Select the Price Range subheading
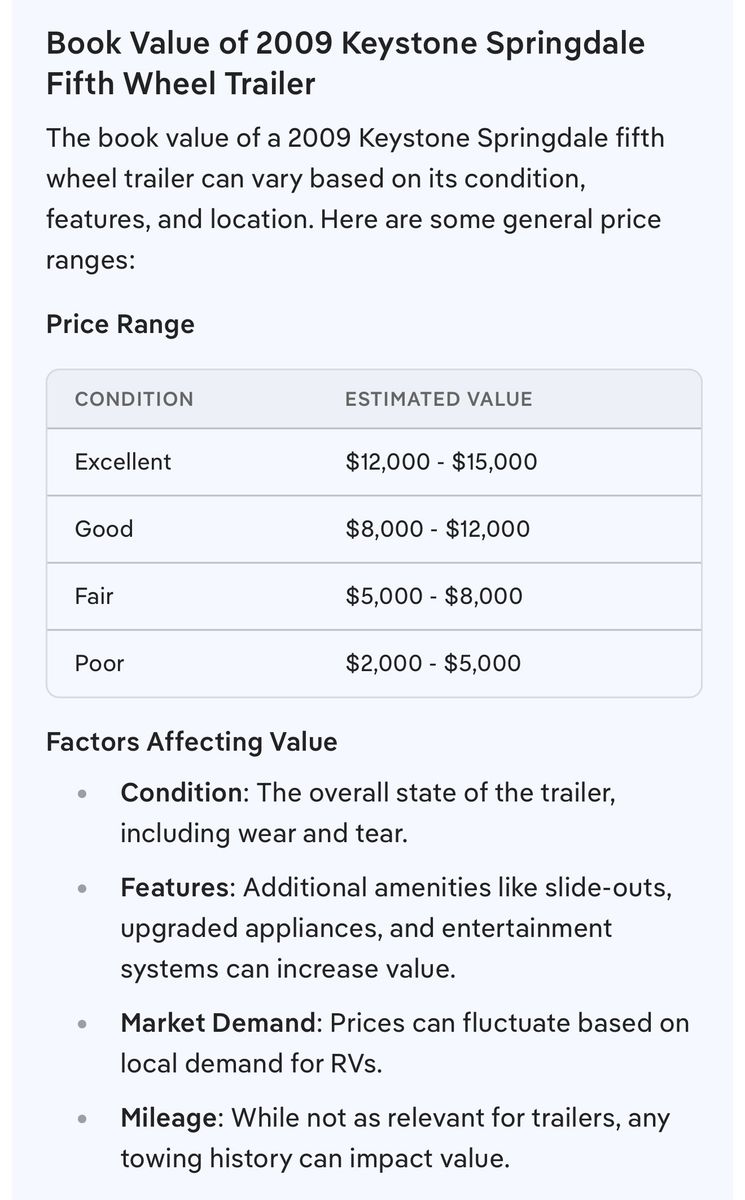Viewport: 745px width, 1200px height. click(x=120, y=324)
